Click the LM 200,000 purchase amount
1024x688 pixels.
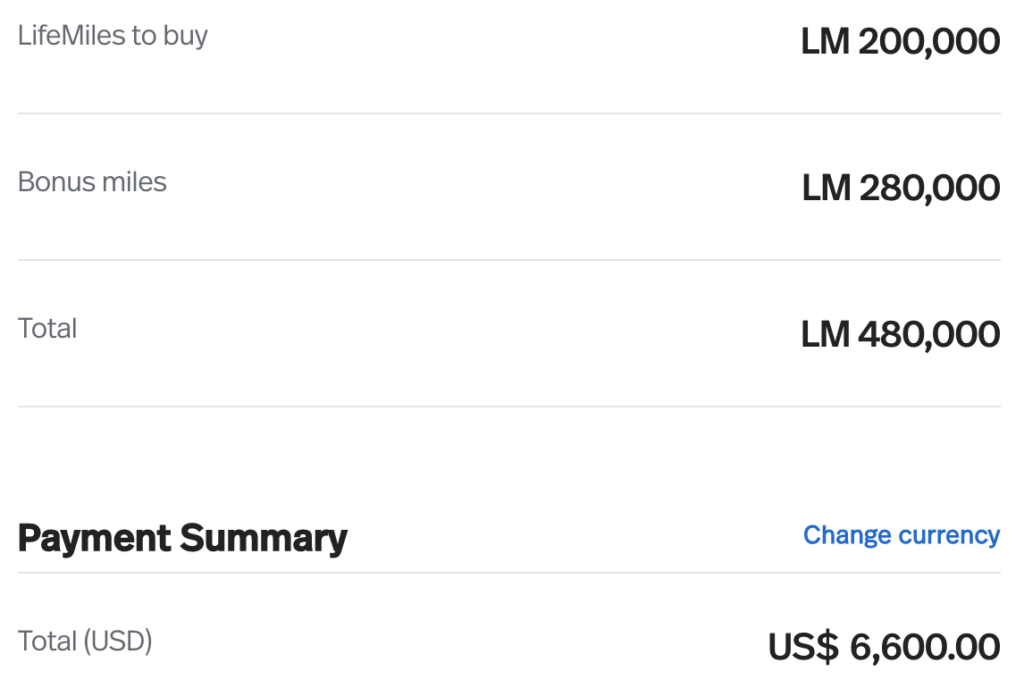pyautogui.click(x=901, y=42)
